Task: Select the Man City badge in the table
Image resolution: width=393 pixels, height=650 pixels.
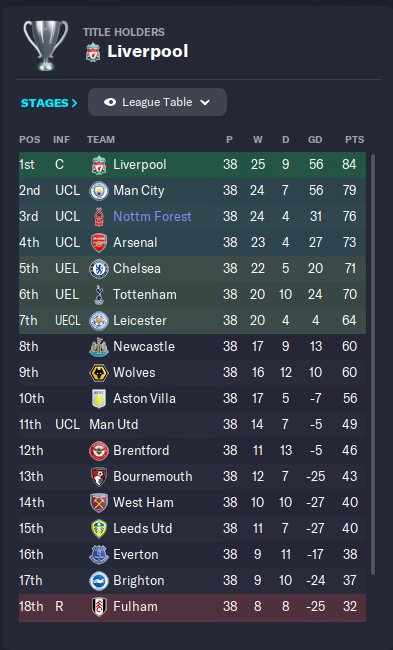Action: pyautogui.click(x=99, y=191)
